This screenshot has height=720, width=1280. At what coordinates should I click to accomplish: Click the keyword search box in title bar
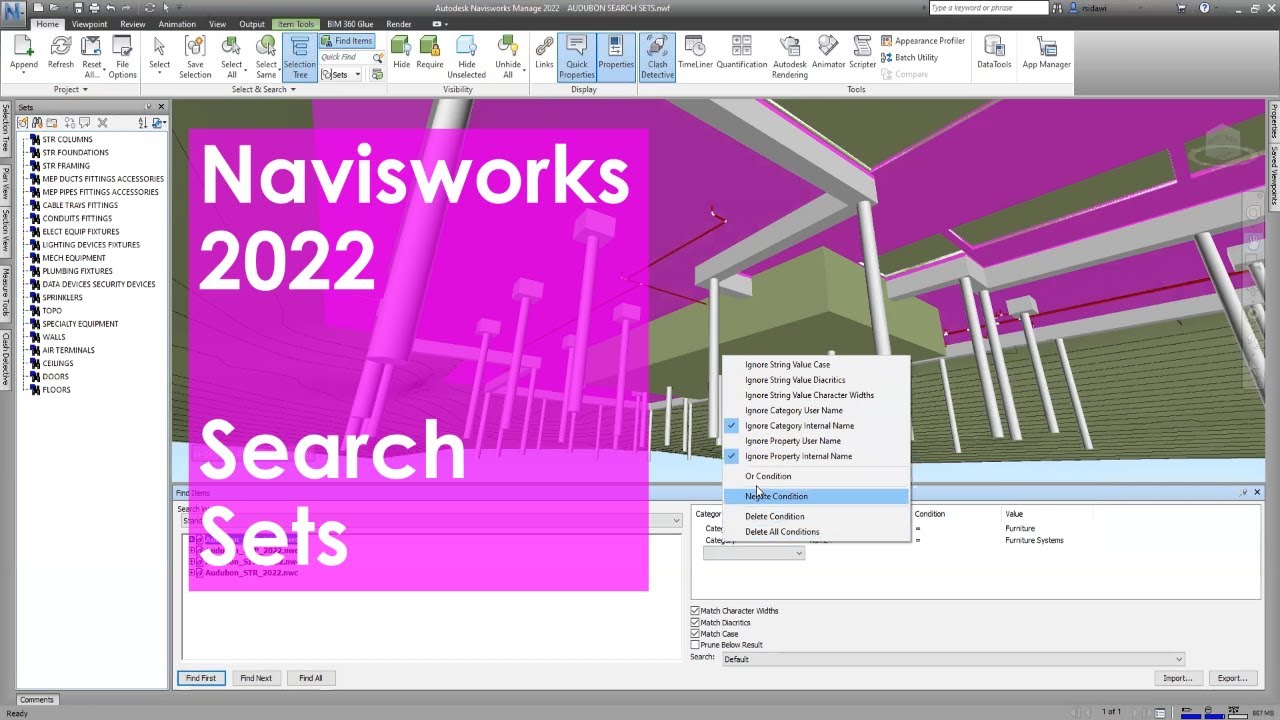(988, 8)
